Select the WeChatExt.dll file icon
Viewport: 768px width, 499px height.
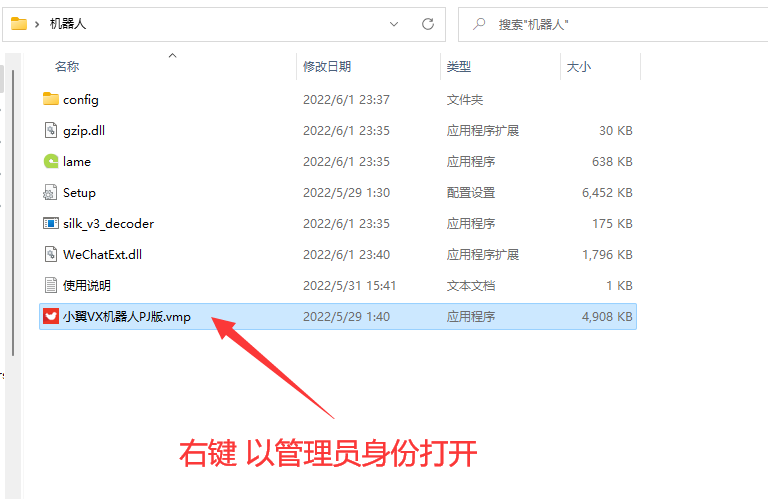(x=52, y=254)
